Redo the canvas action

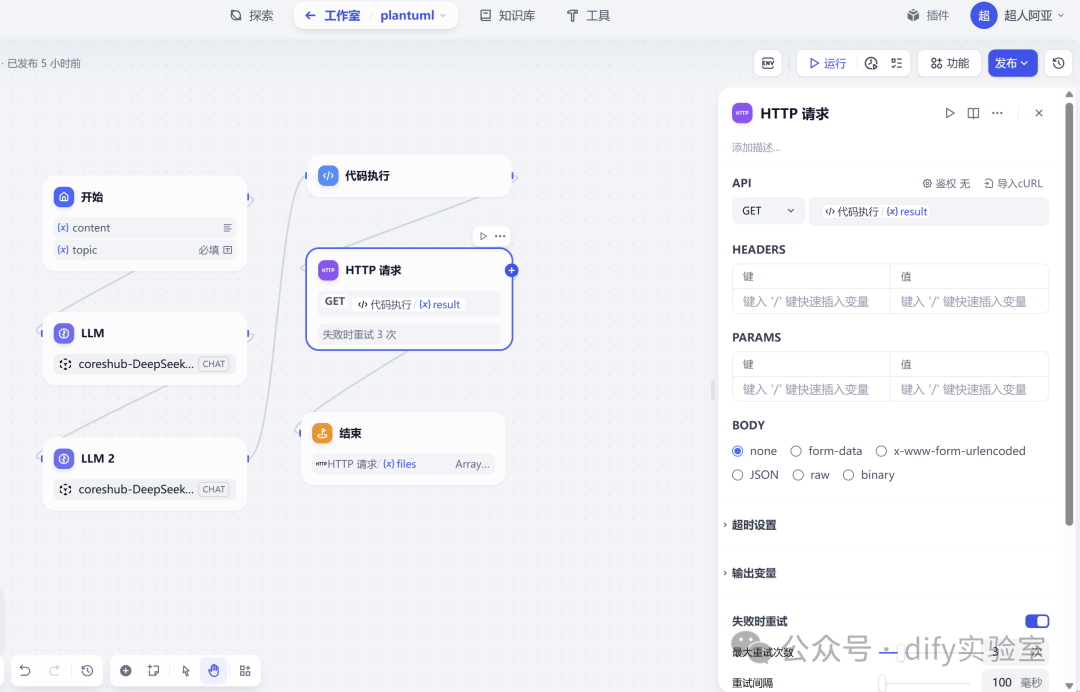[54, 671]
